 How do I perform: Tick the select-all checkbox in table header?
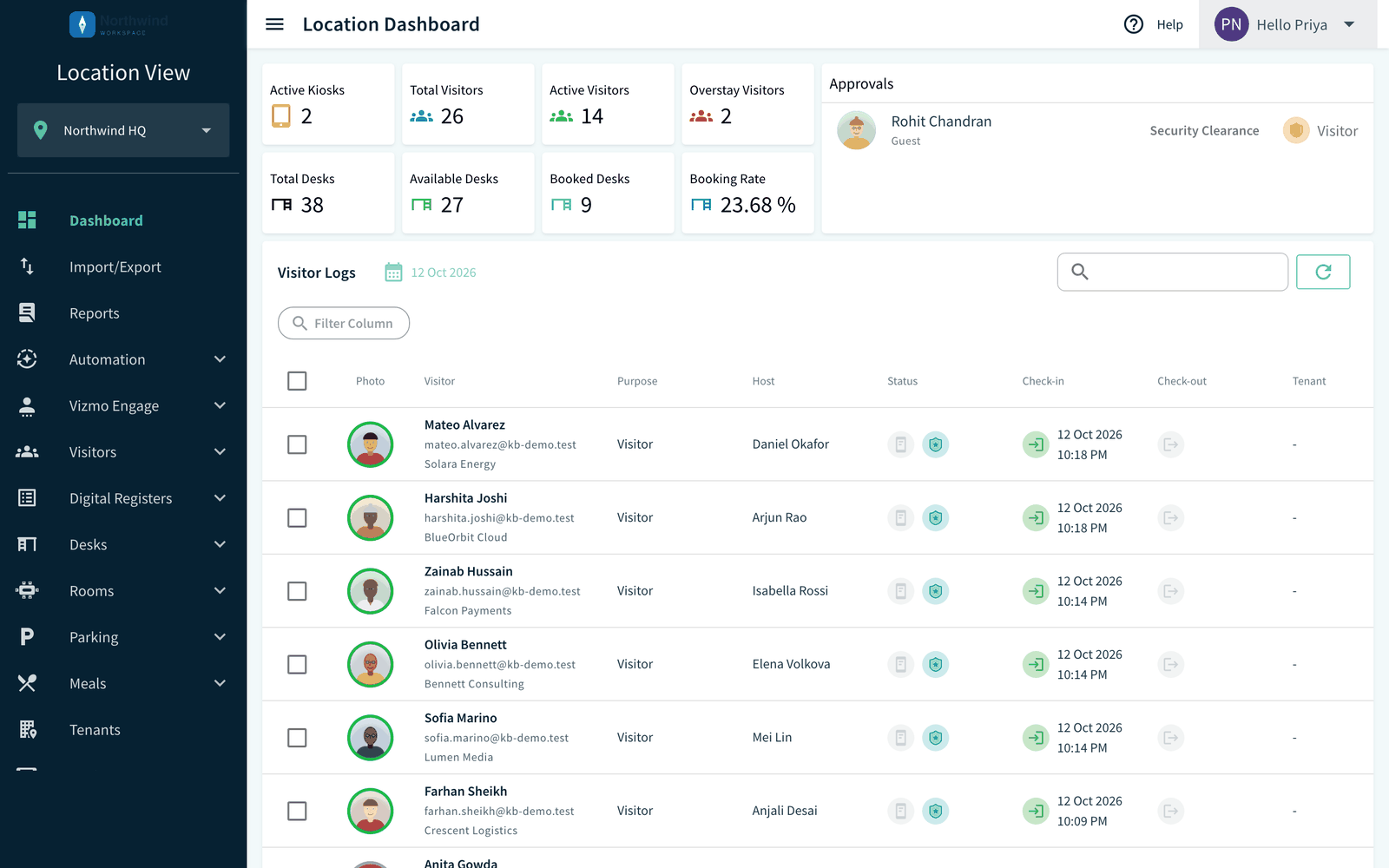297,381
